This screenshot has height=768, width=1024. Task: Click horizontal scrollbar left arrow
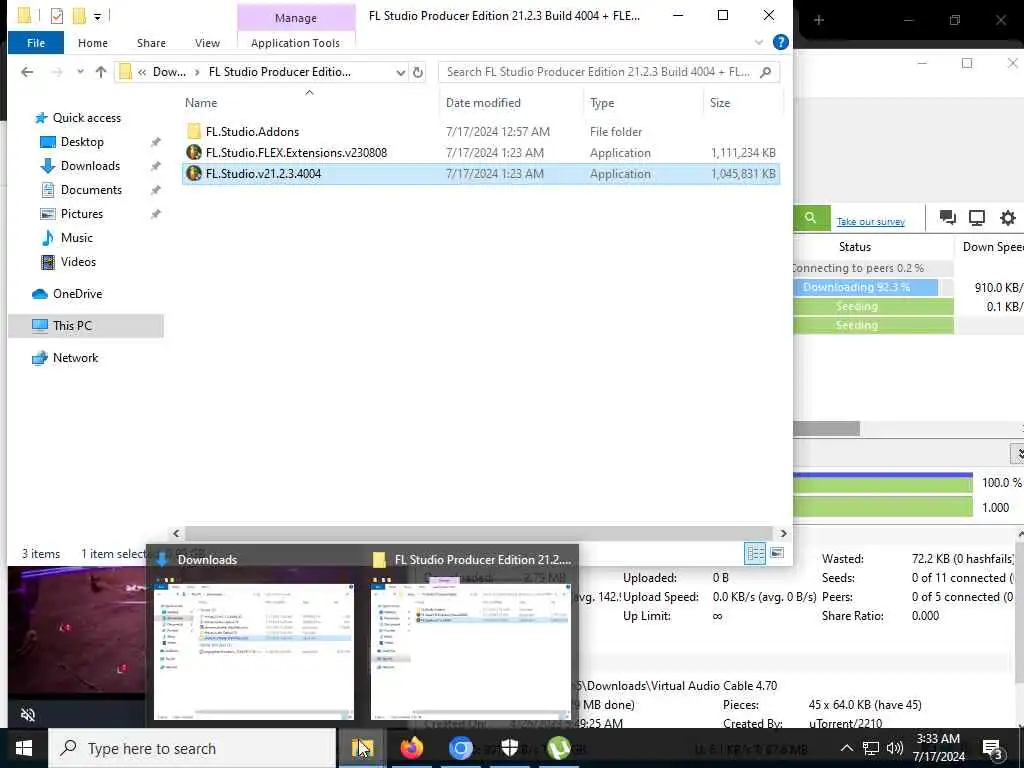pyautogui.click(x=176, y=534)
